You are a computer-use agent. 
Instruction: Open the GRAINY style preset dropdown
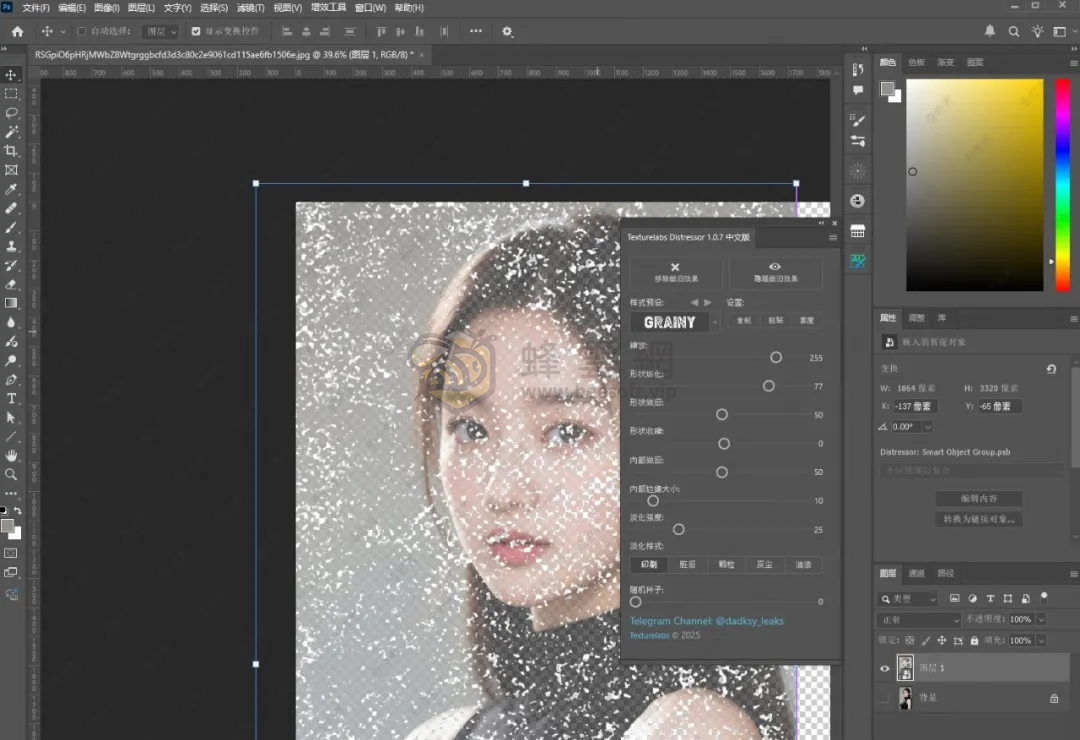pos(715,322)
